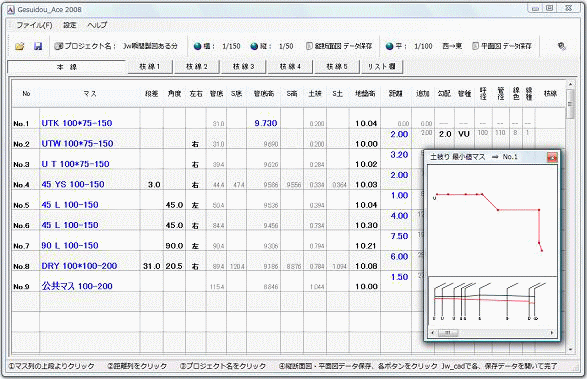Click the 90.0 angle value in row No.7
587x379 pixels.
[174, 246]
